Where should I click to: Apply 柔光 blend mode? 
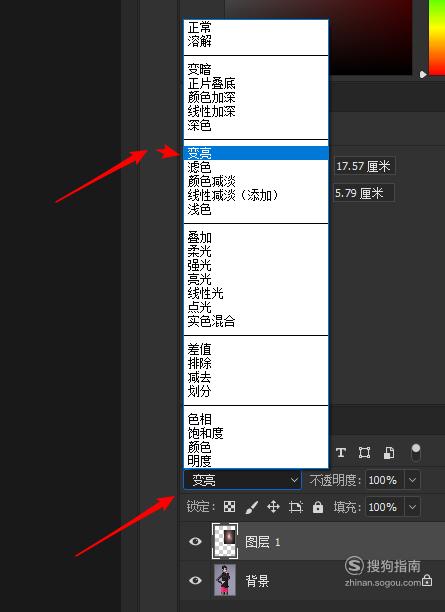pos(256,251)
